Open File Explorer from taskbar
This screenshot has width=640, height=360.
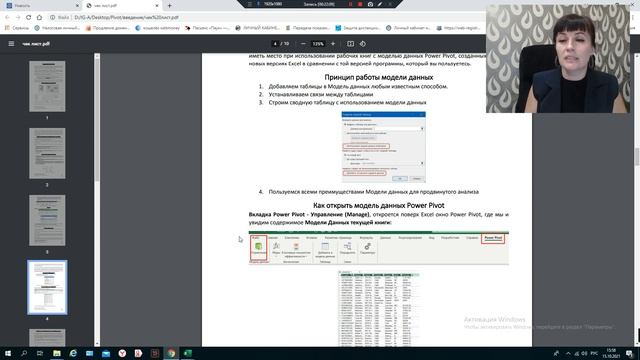click(57, 353)
